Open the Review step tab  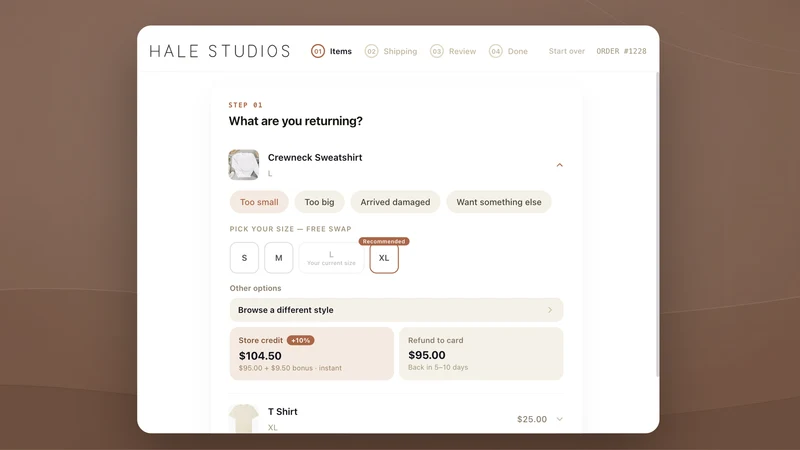click(x=453, y=51)
